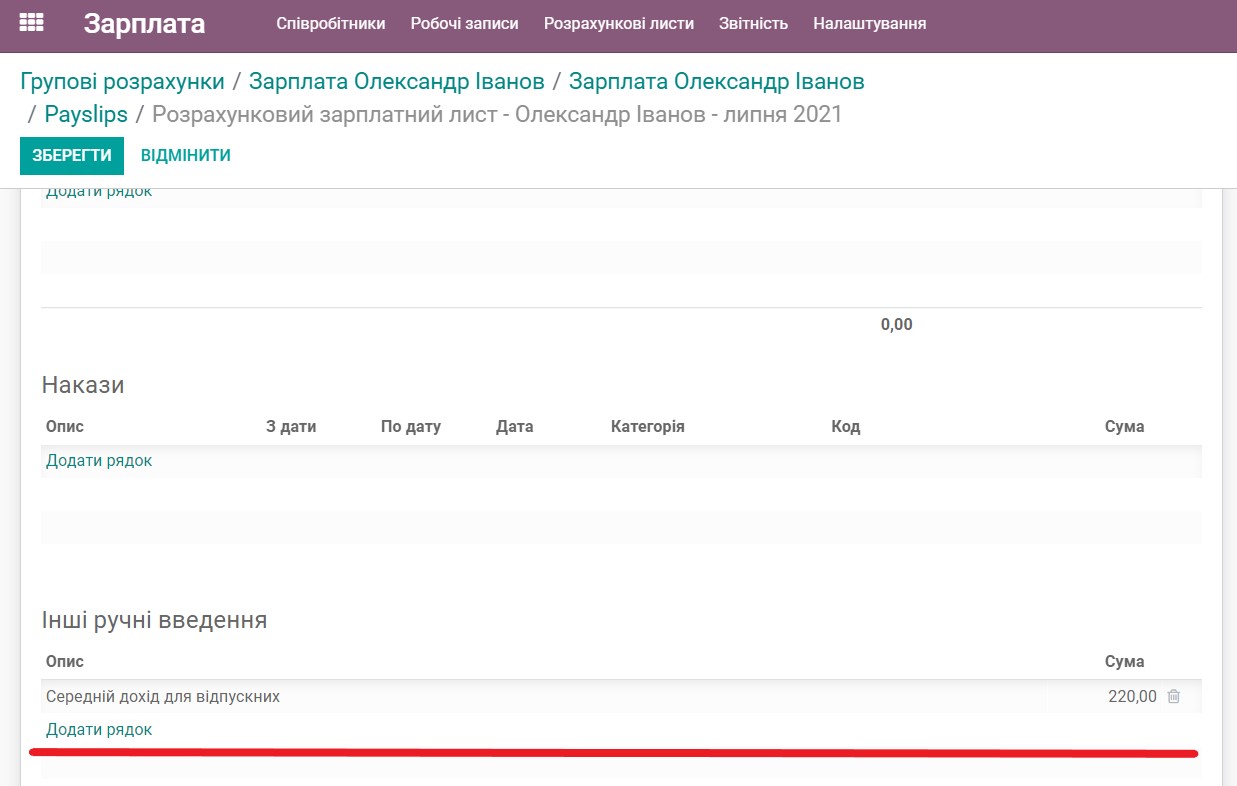Click the Сума column header
The height and width of the screenshot is (786, 1237).
tap(1125, 661)
